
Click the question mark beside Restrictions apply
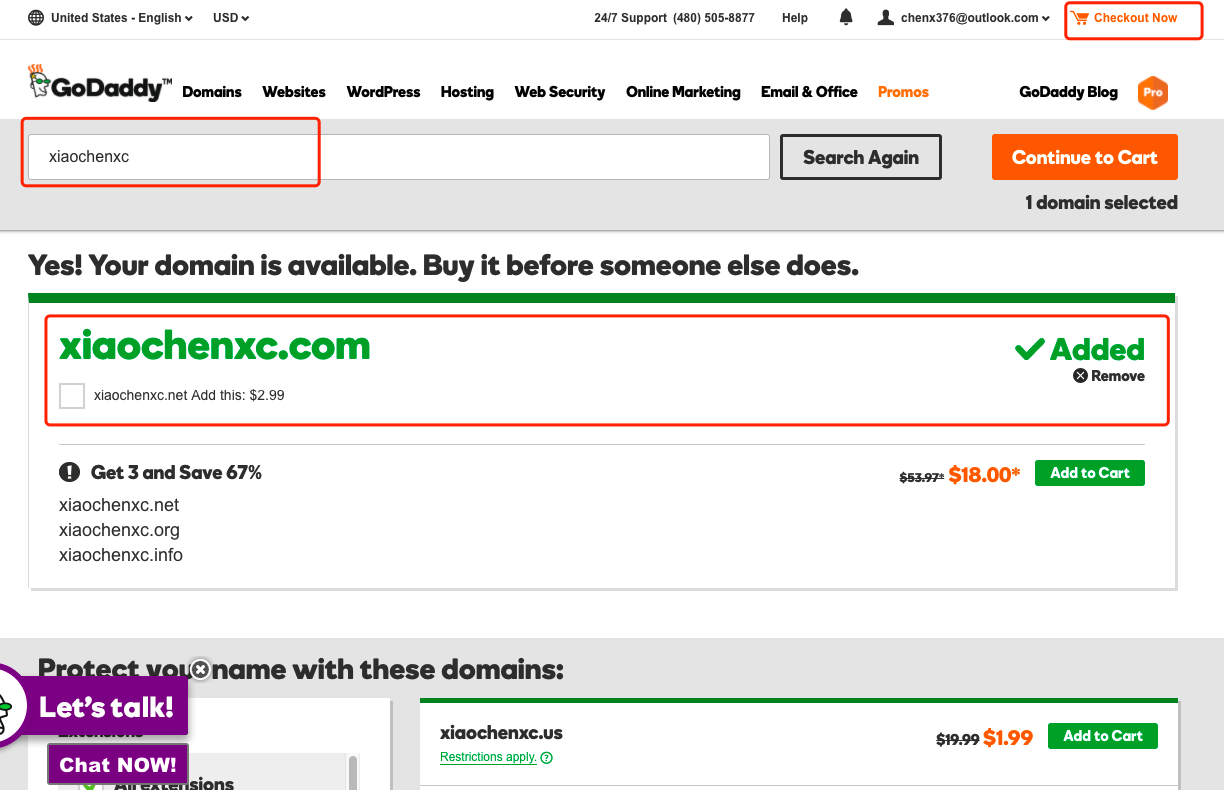click(547, 758)
